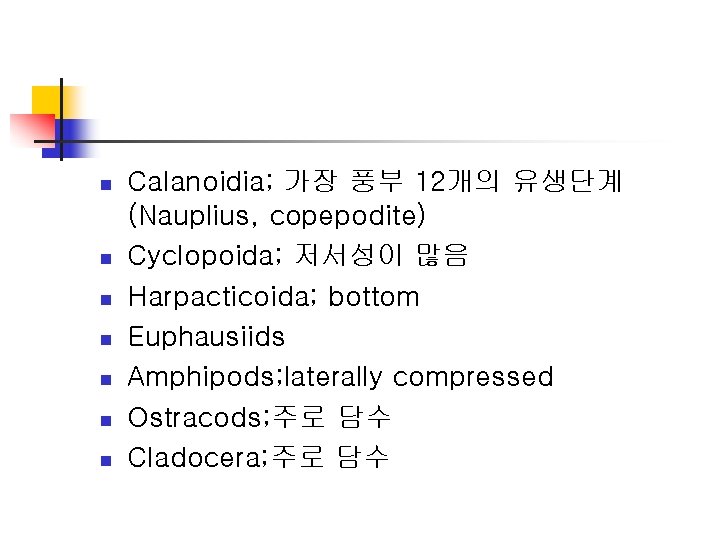Click the blue bullet marker beside Calanoidia
Screen dimensions: 720x540
coord(106,185)
